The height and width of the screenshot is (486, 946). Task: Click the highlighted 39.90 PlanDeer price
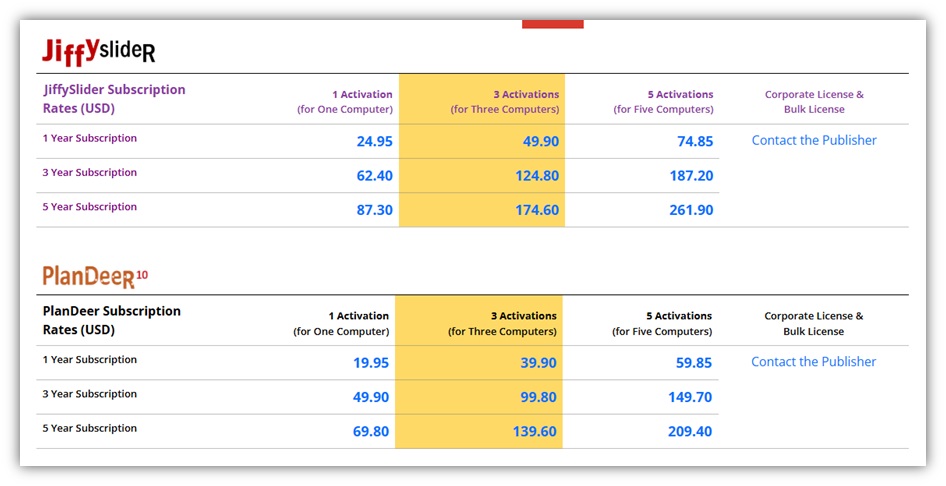click(x=538, y=363)
